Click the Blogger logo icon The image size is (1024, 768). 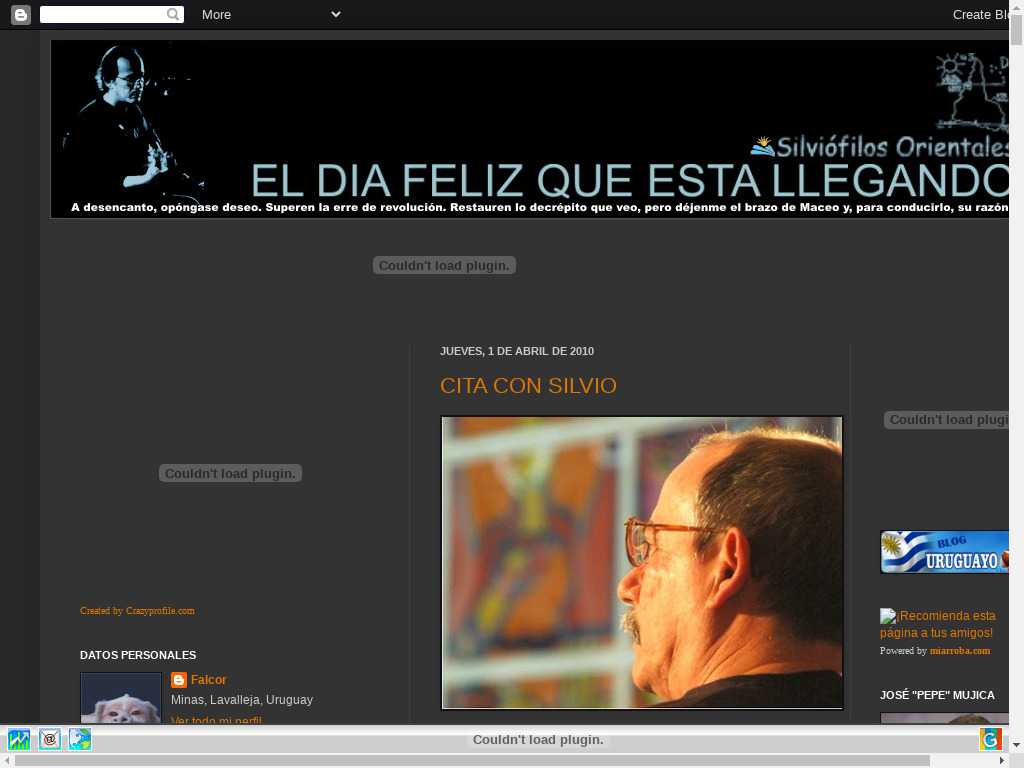click(x=20, y=14)
